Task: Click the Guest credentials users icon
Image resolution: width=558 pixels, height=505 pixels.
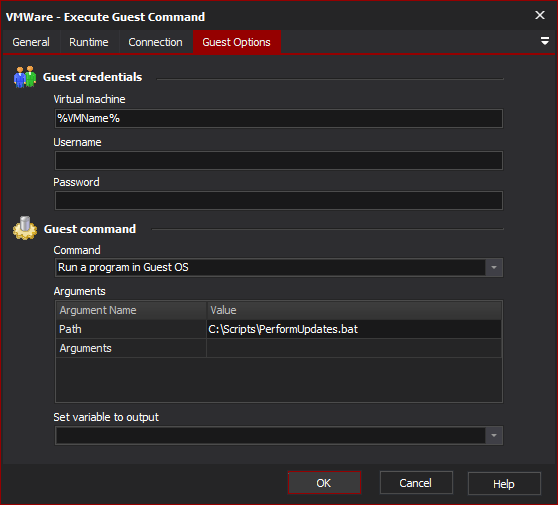Action: (x=25, y=77)
